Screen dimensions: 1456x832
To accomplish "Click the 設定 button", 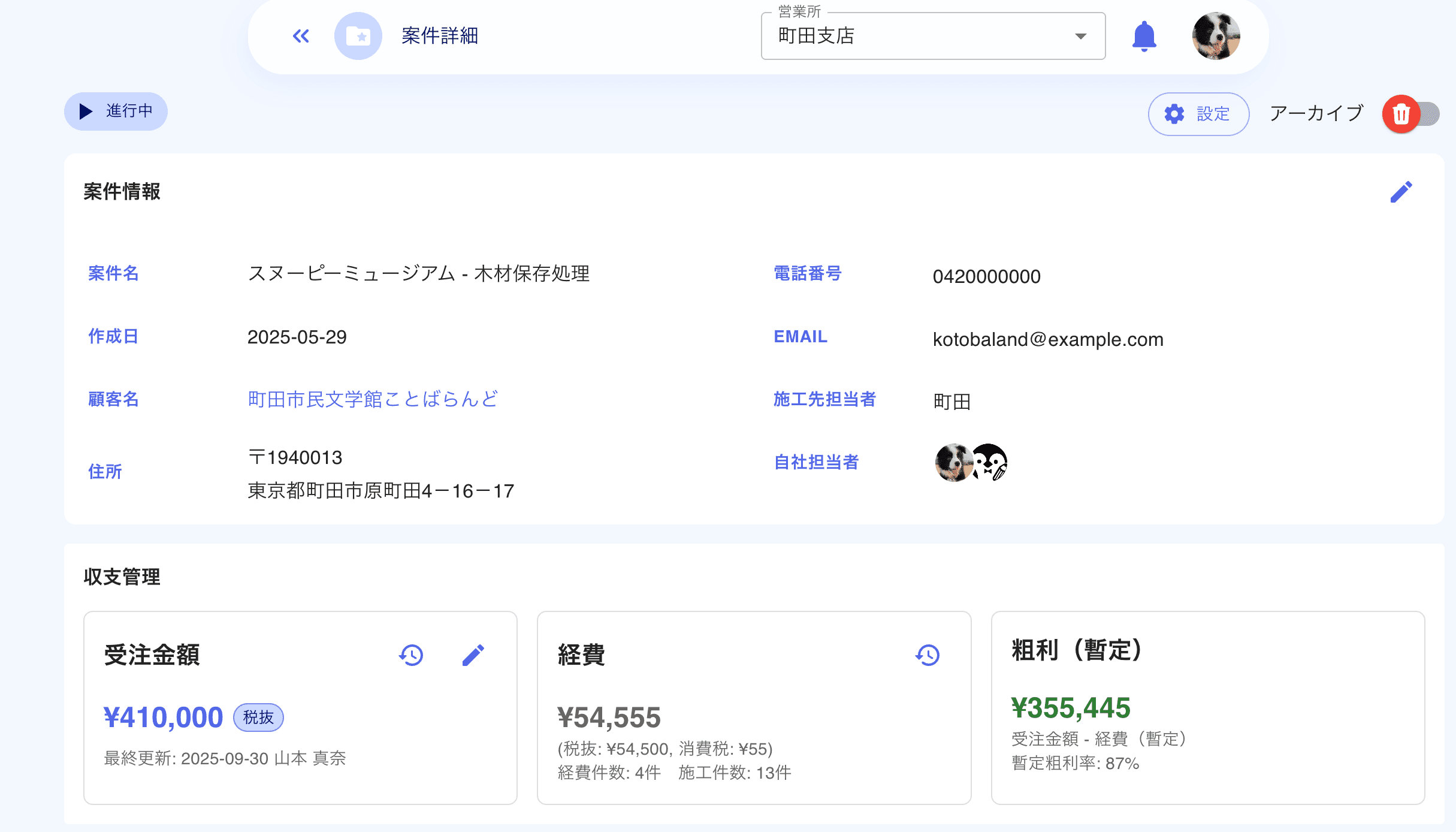I will tap(1198, 114).
